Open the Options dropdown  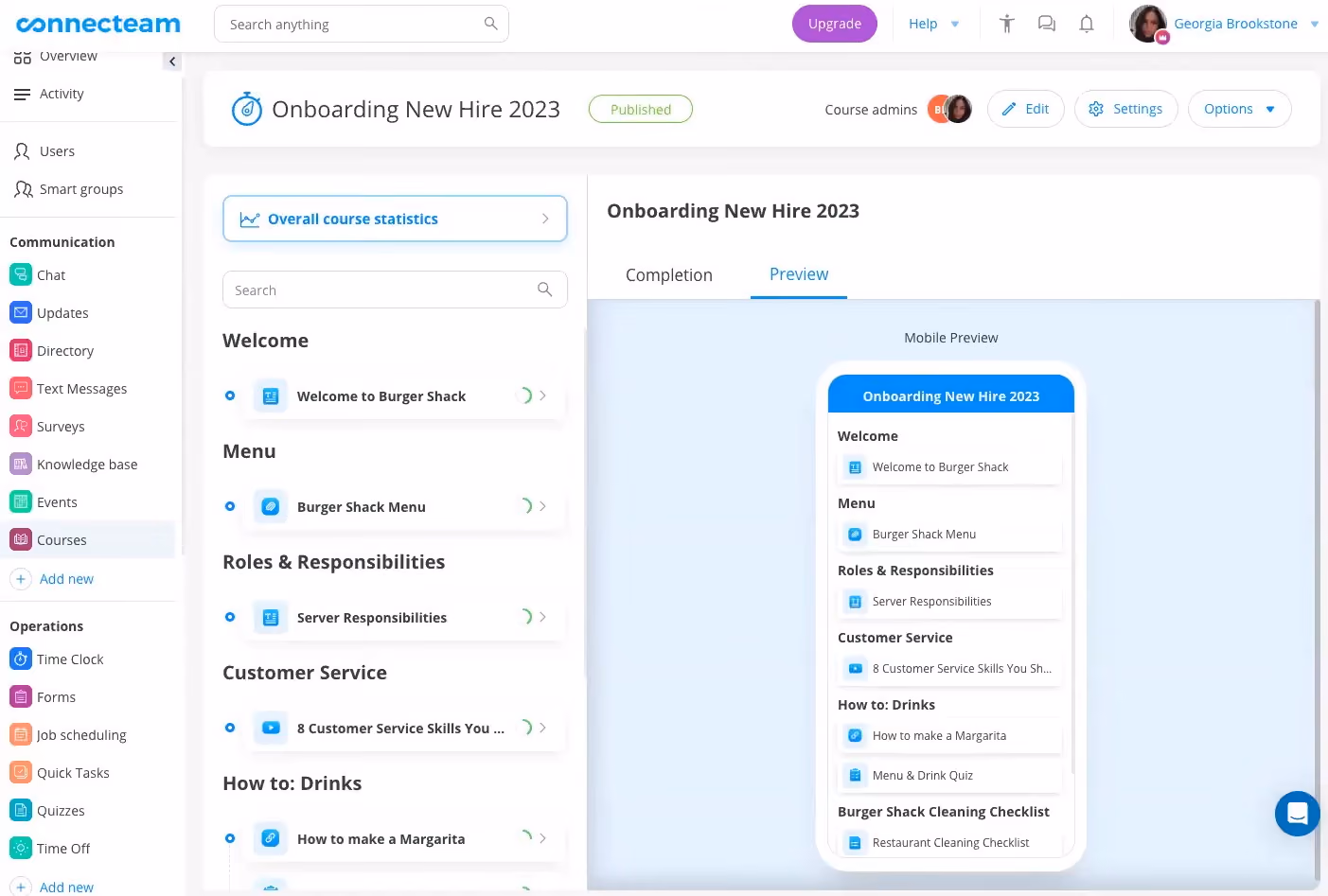[x=1239, y=109]
